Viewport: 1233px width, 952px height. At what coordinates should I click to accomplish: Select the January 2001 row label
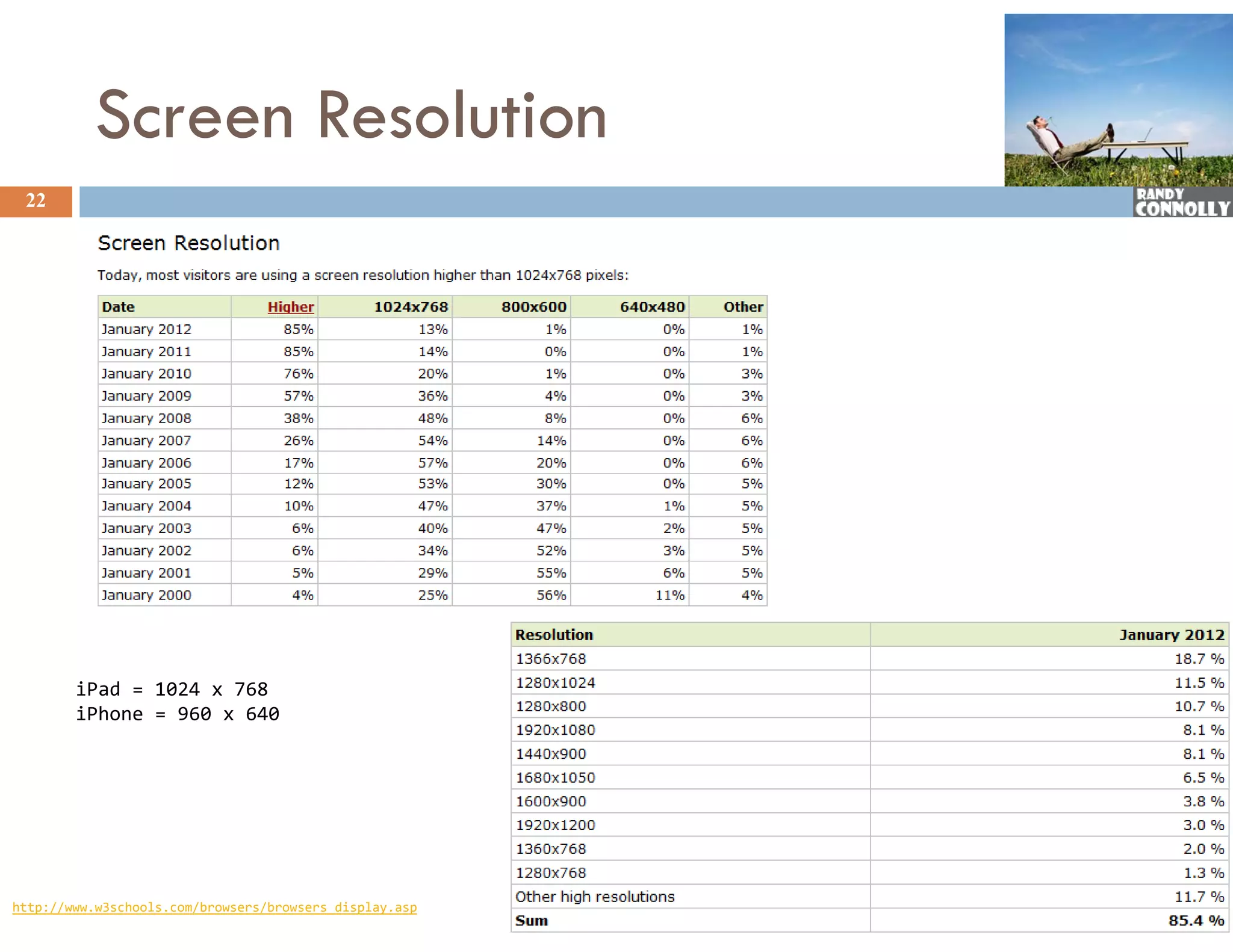(146, 573)
